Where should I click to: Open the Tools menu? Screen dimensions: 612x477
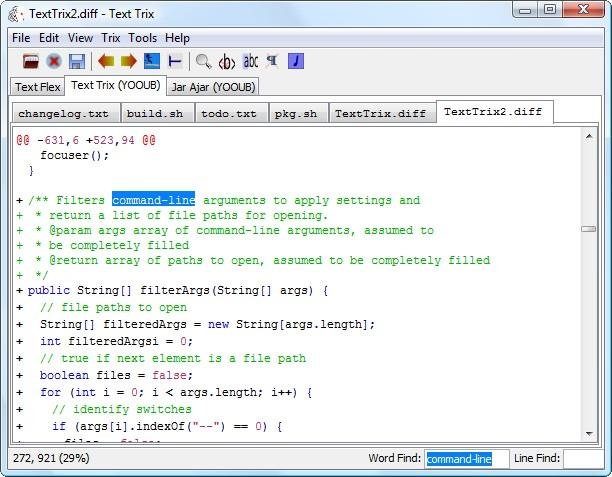click(142, 38)
